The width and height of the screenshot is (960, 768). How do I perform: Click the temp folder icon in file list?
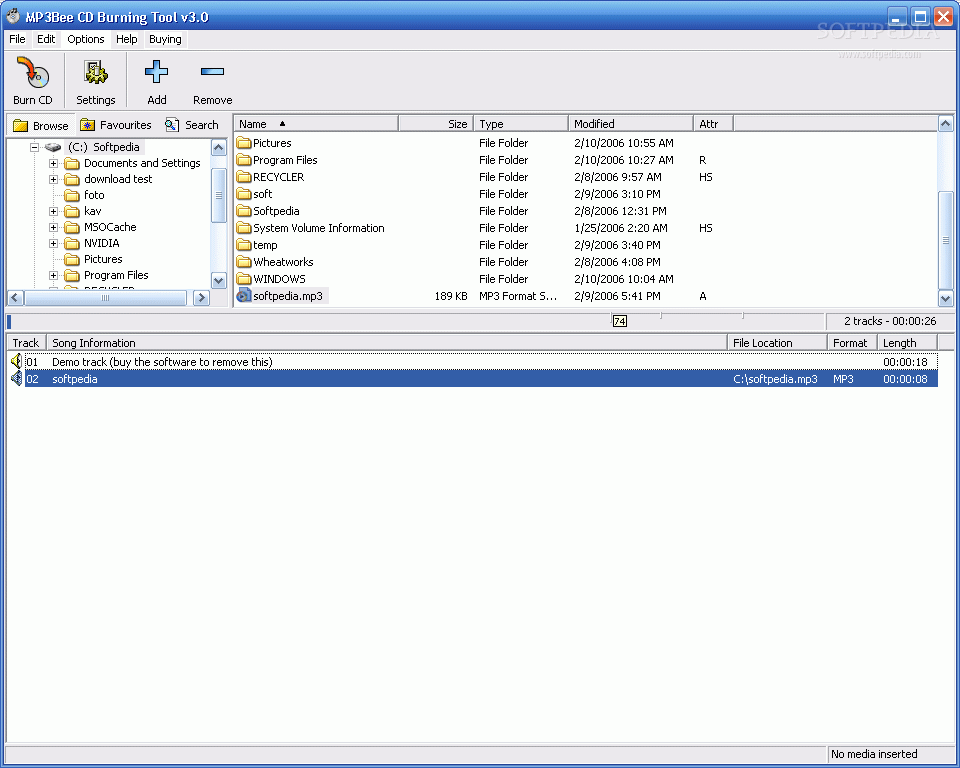[244, 245]
